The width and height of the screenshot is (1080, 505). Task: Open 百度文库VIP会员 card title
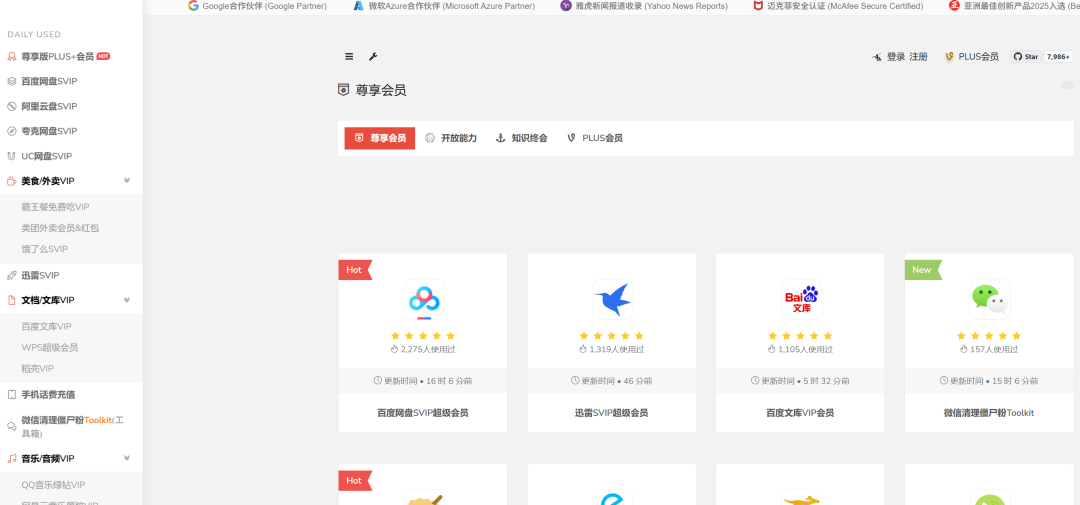[800, 413]
